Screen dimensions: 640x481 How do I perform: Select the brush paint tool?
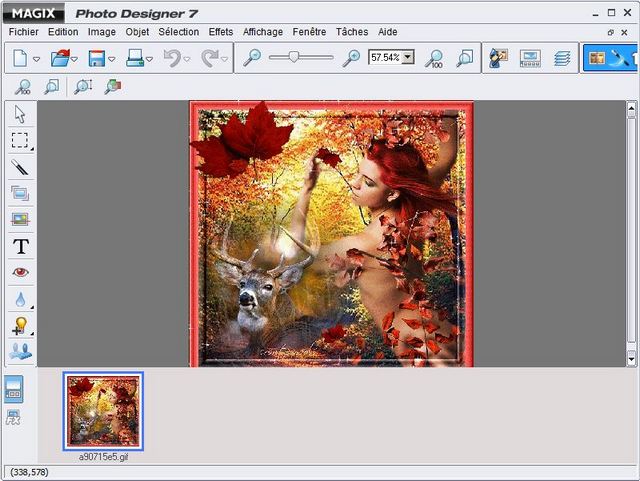tap(20, 167)
